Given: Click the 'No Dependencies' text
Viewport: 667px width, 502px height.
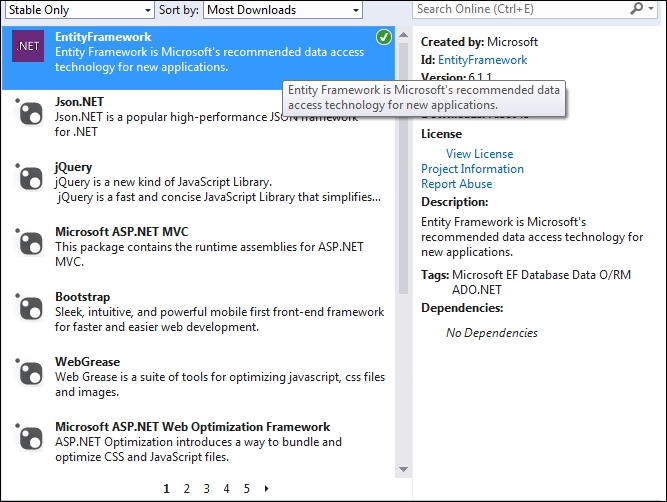Looking at the screenshot, I should point(491,333).
